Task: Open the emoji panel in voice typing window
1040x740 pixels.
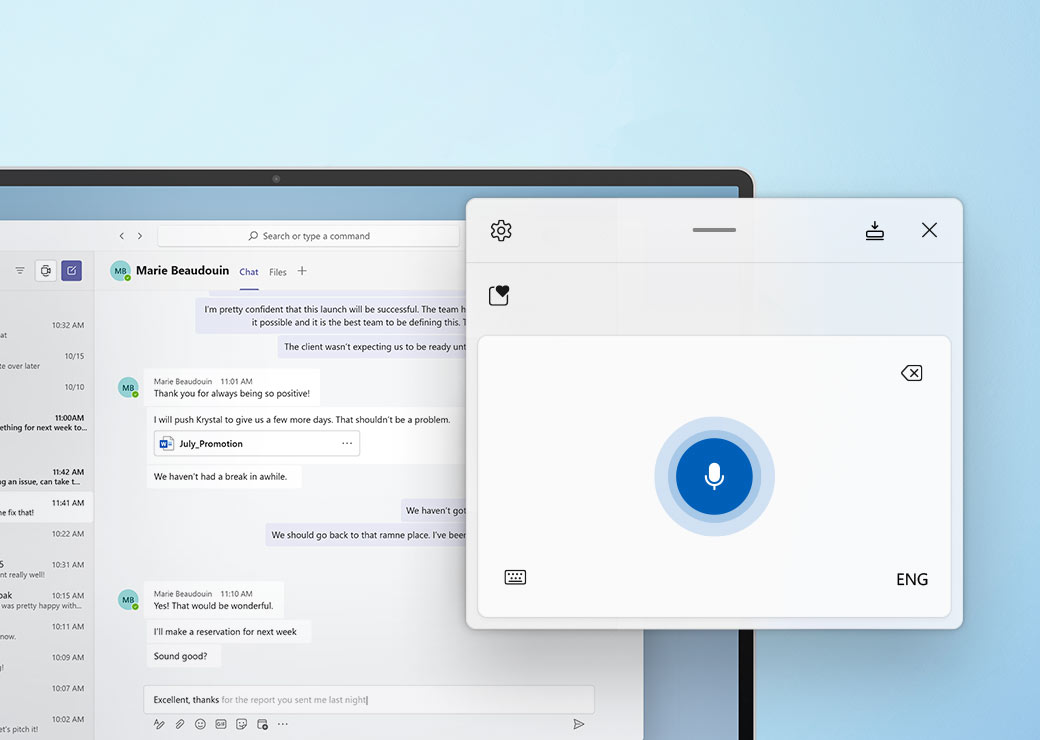Action: 499,295
